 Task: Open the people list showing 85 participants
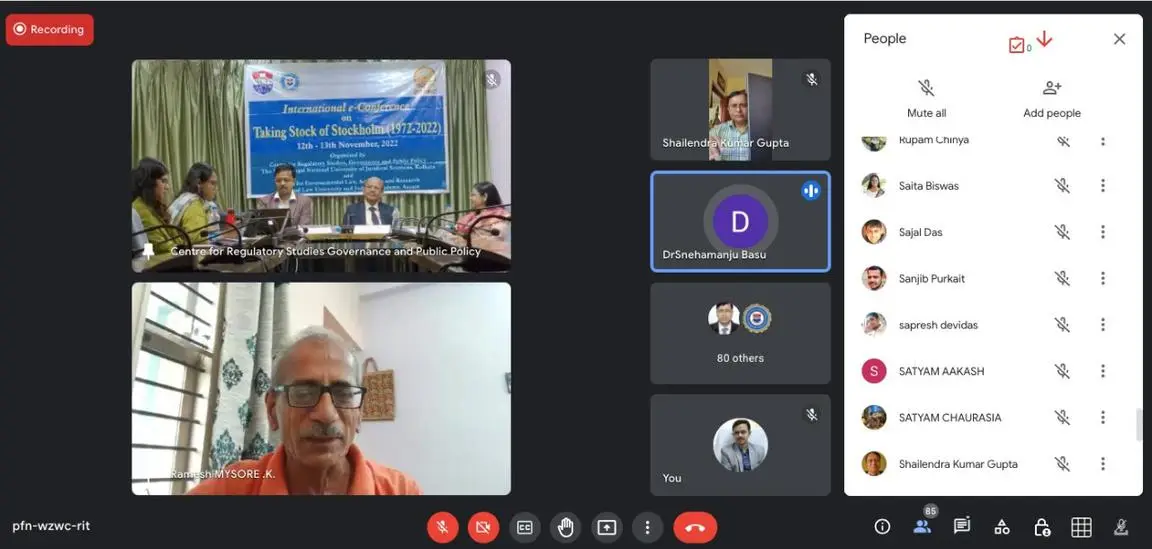click(x=922, y=526)
